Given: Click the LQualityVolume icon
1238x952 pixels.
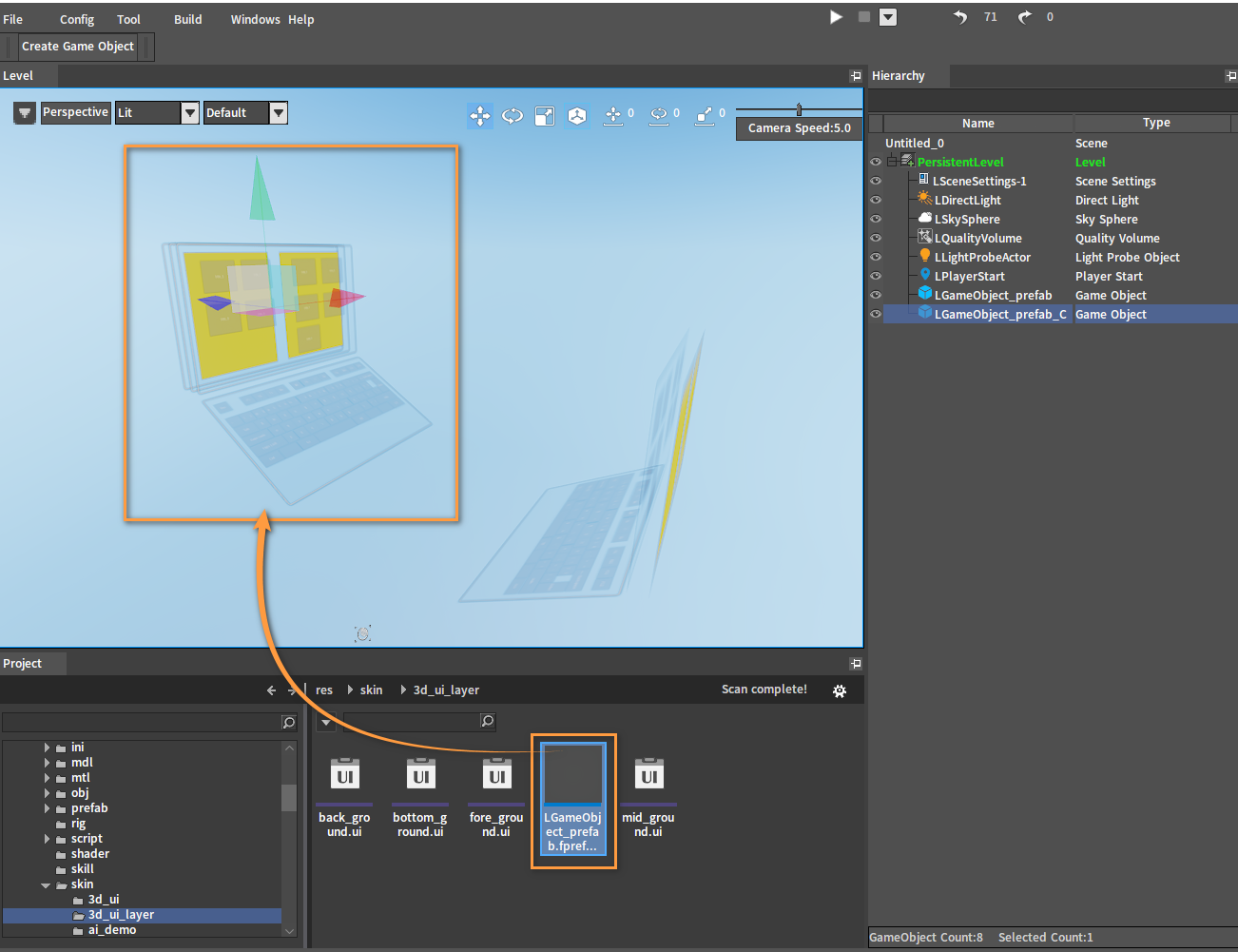Looking at the screenshot, I should click(924, 237).
